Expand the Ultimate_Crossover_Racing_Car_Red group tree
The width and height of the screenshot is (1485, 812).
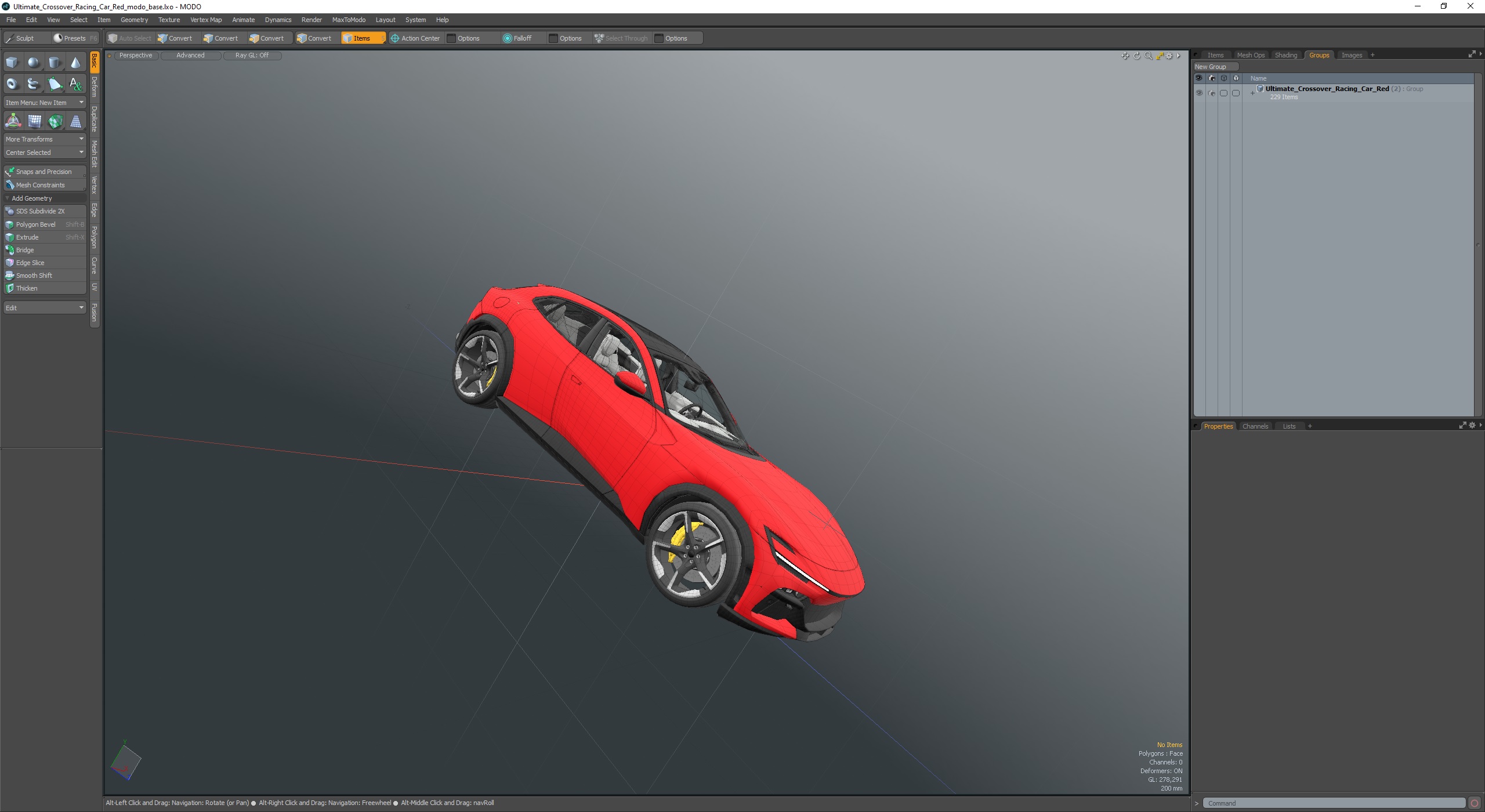point(1252,93)
